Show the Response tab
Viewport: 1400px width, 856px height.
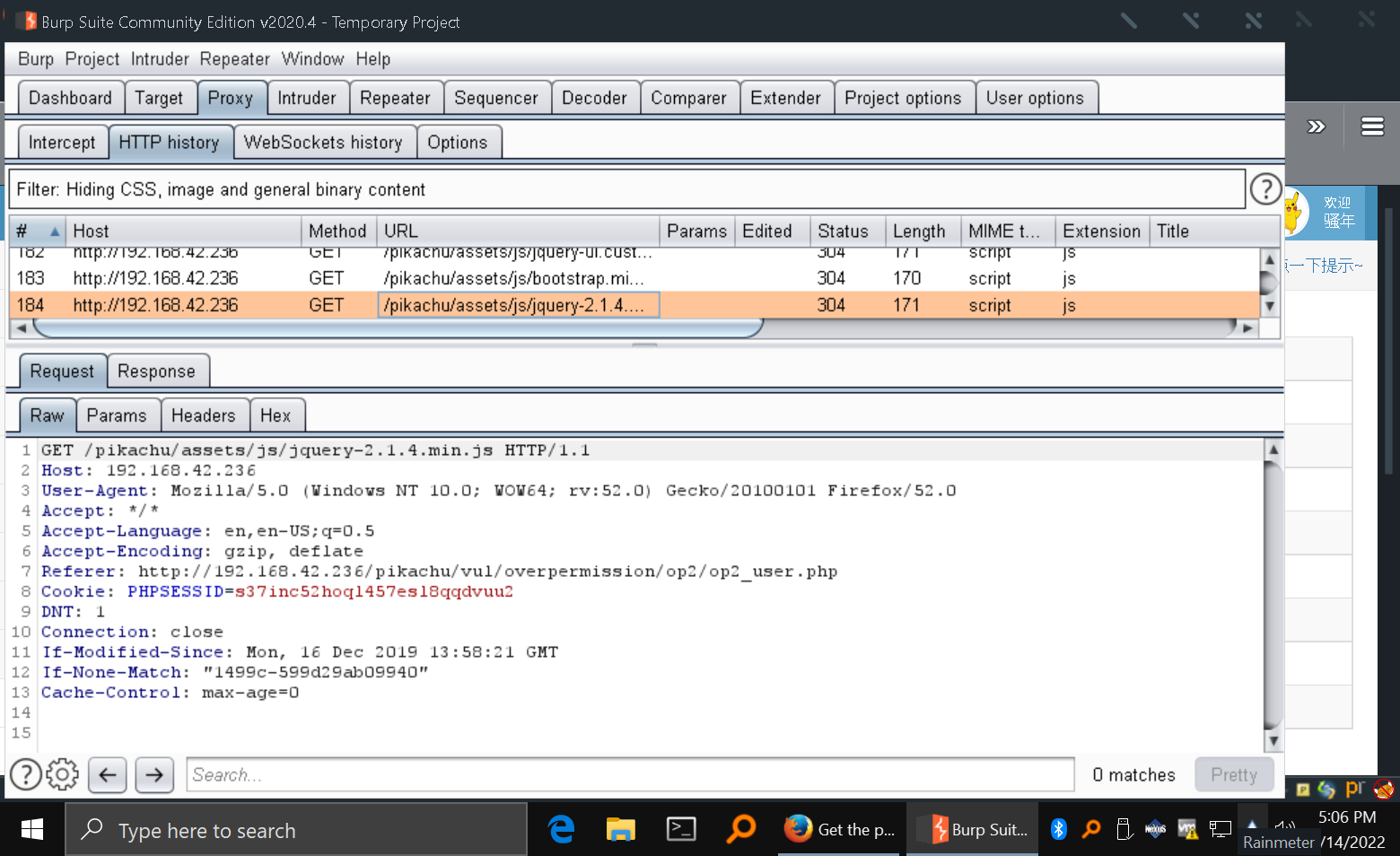(x=156, y=371)
